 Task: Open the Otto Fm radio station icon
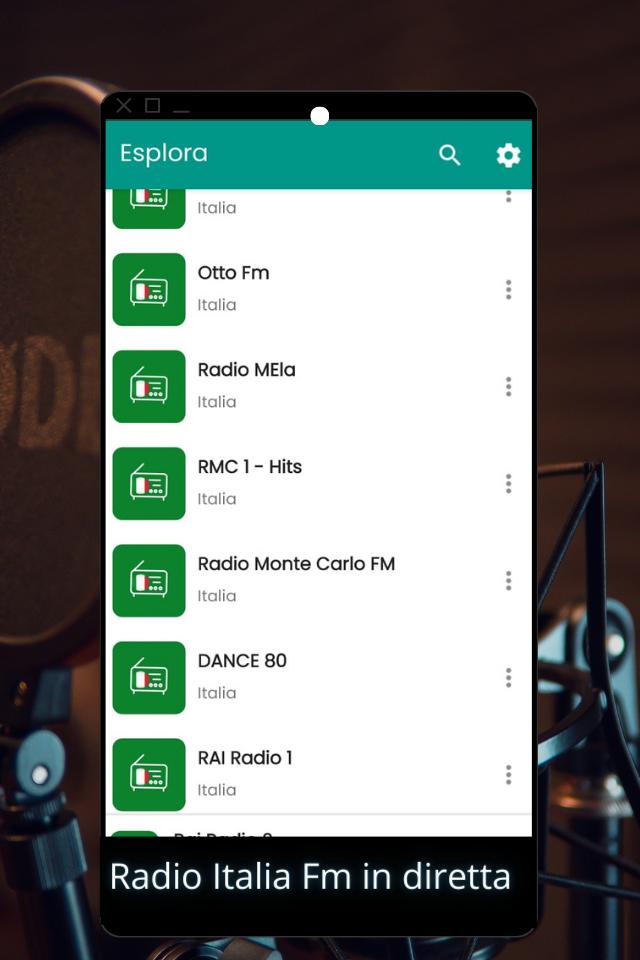coord(149,290)
